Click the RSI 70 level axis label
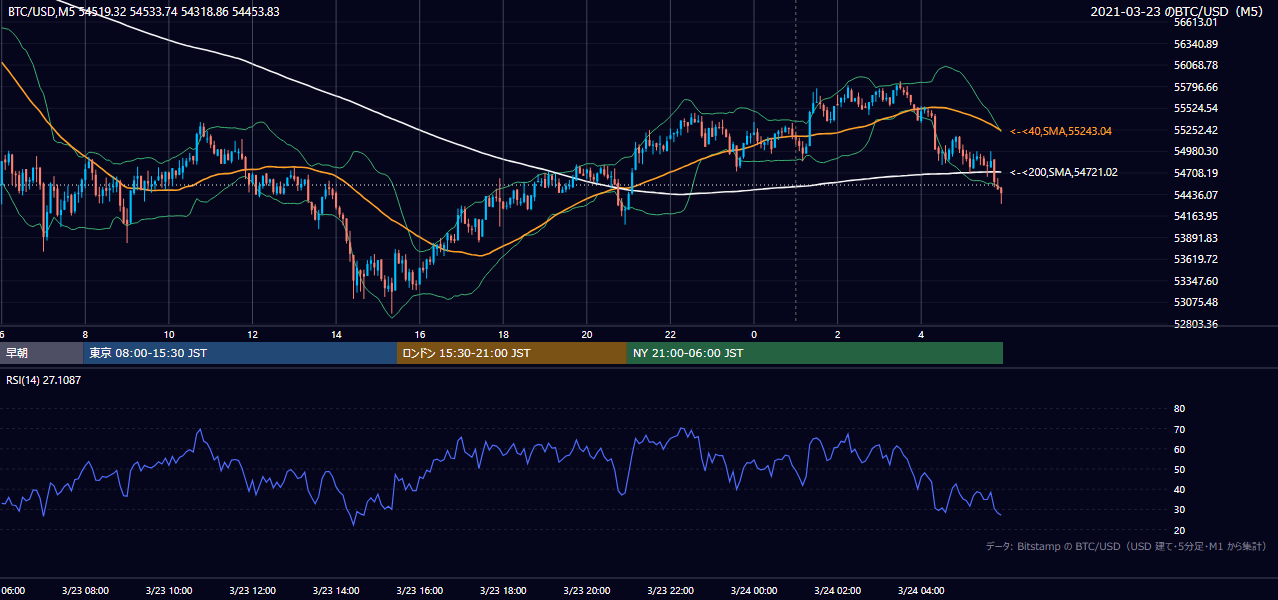Viewport: 1278px width, 600px height. coord(1179,429)
